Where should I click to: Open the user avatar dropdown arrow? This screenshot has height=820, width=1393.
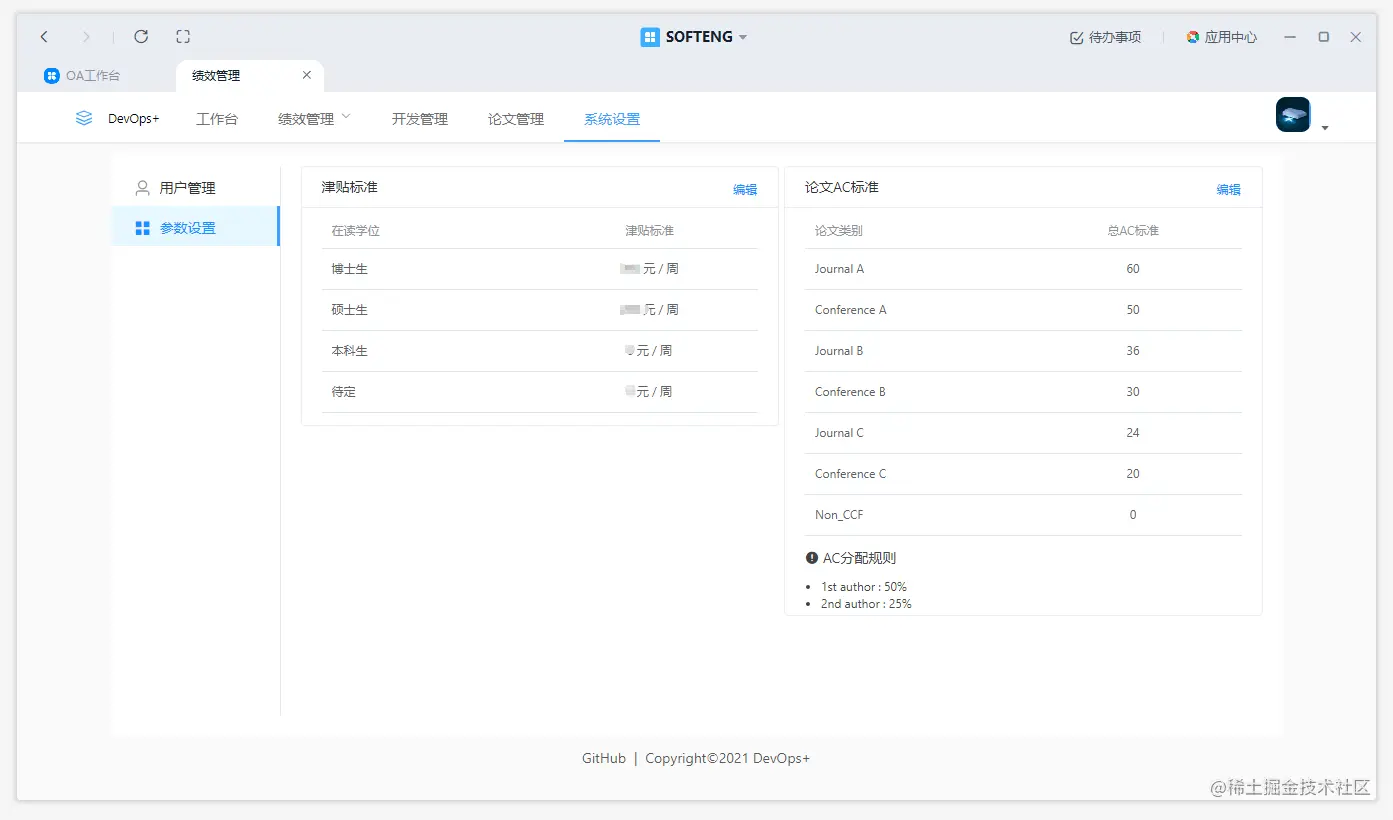1325,125
